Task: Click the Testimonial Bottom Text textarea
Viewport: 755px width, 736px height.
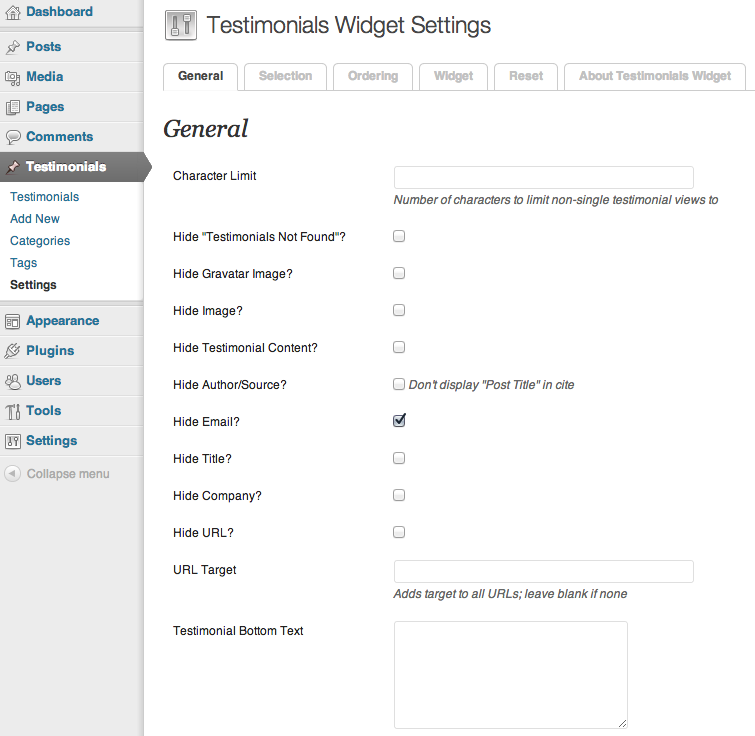Action: (511, 675)
